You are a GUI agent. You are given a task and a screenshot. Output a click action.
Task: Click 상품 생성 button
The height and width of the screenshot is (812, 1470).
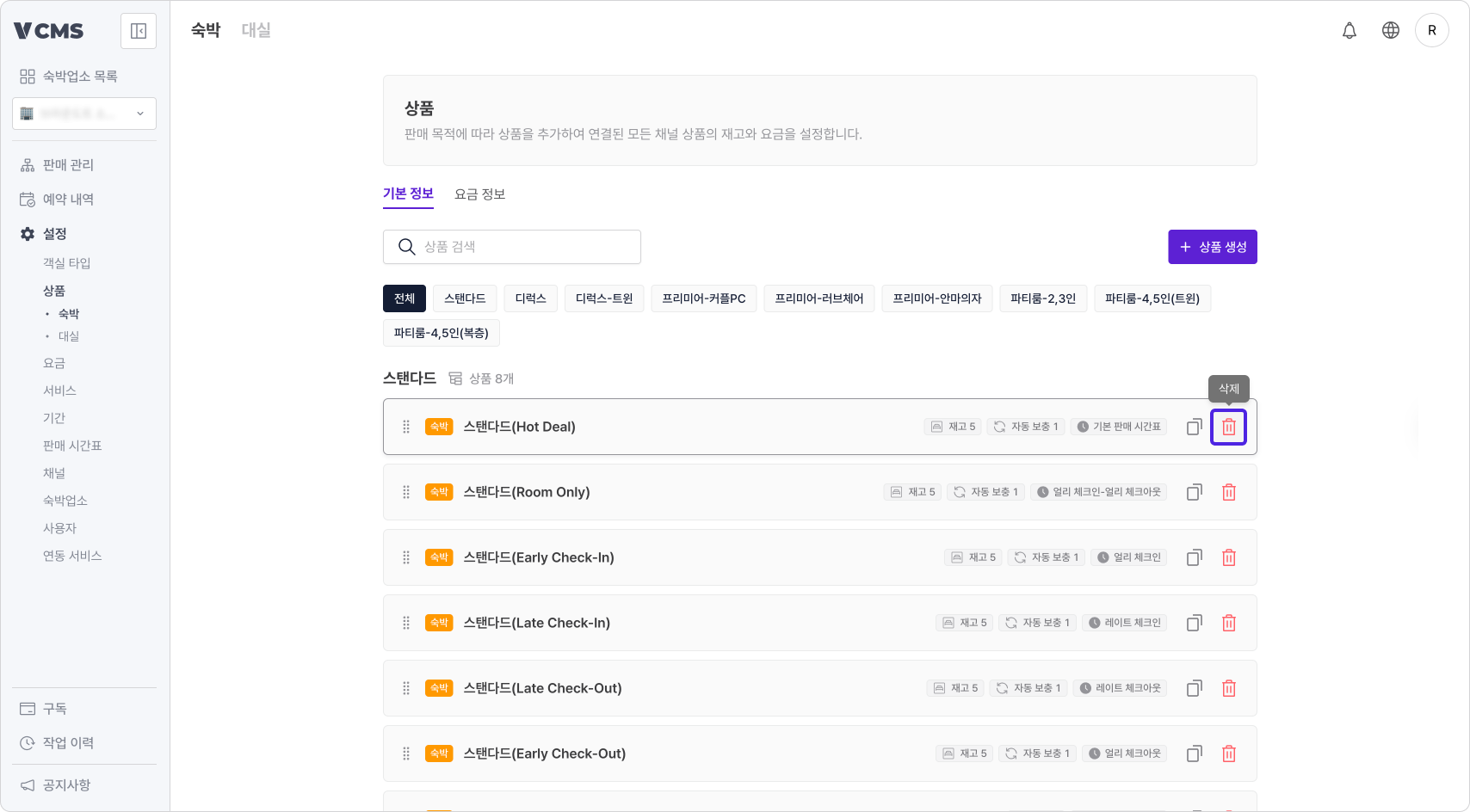coord(1213,247)
